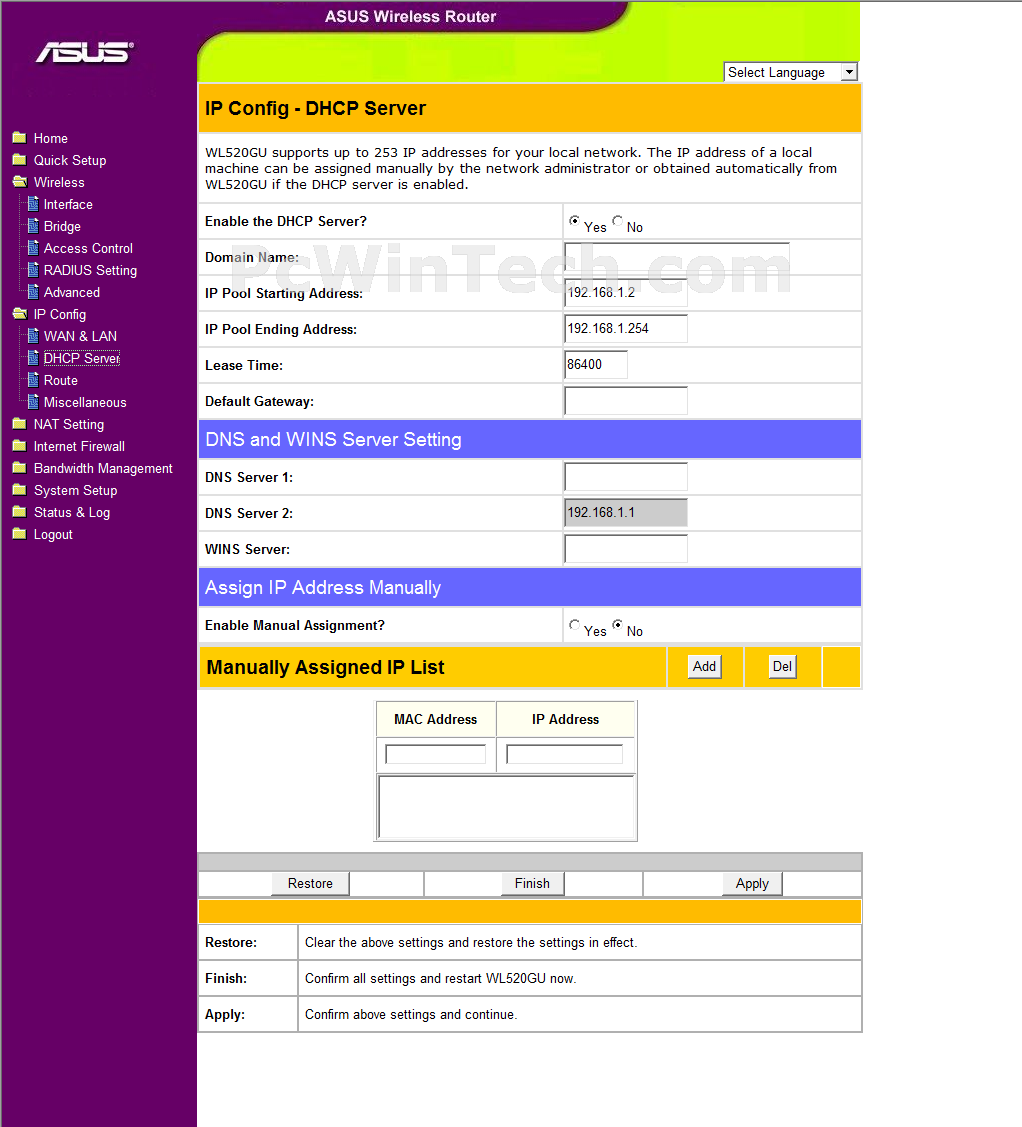This screenshot has width=1022, height=1127.
Task: Click the ASUS logo
Action: pos(85,52)
